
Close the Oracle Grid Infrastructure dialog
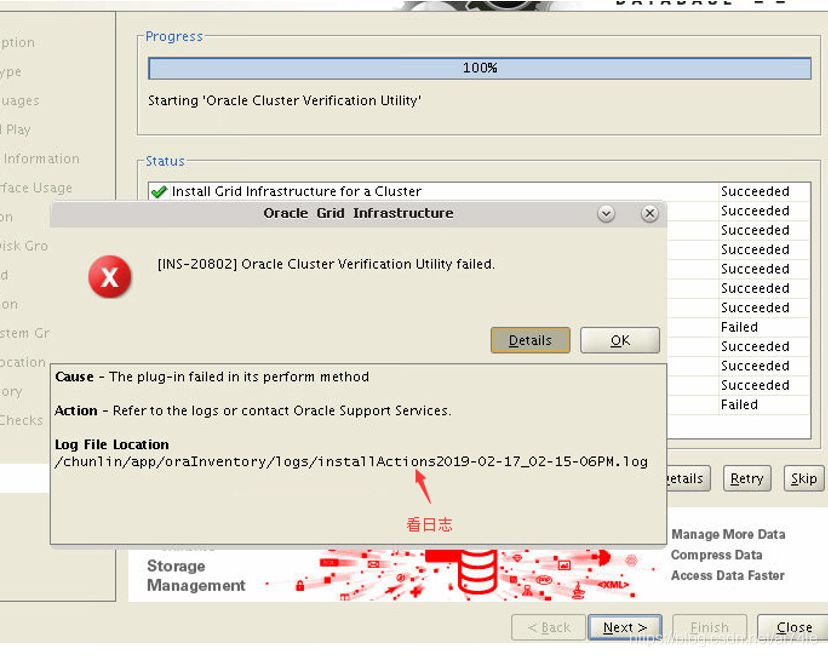coord(650,213)
